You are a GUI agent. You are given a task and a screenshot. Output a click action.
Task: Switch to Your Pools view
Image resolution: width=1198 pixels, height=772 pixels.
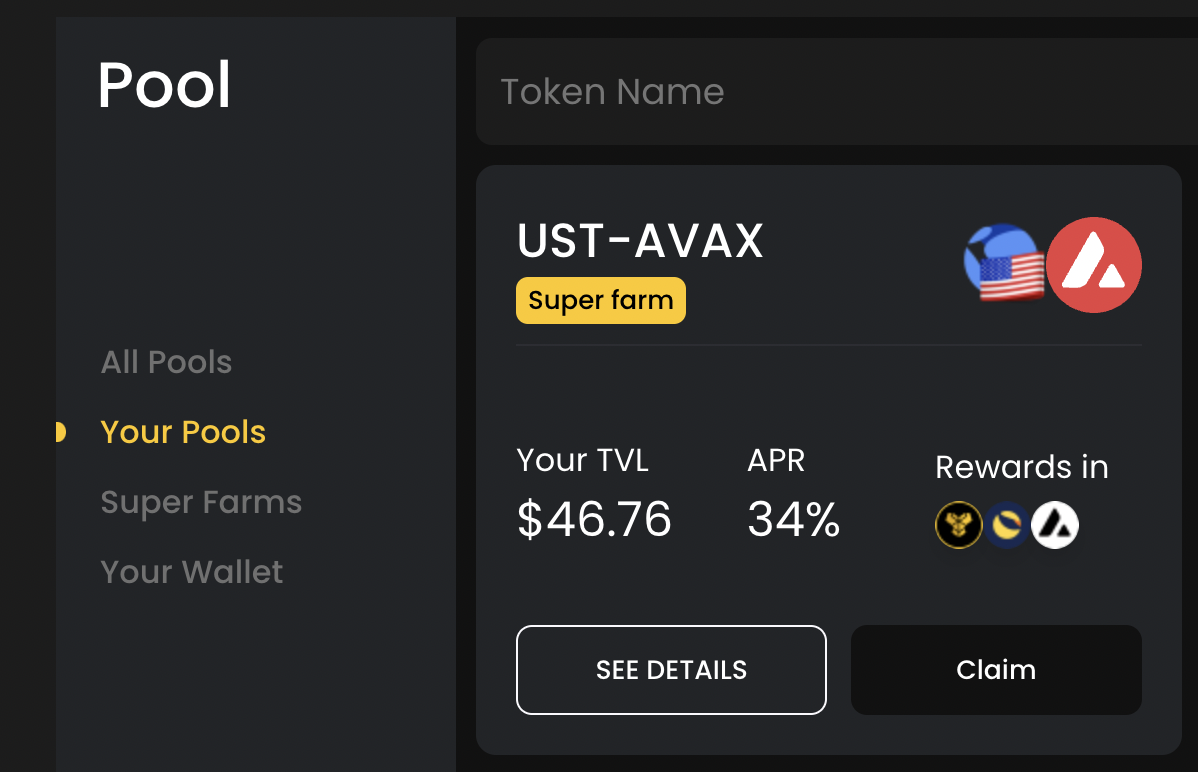coord(183,432)
